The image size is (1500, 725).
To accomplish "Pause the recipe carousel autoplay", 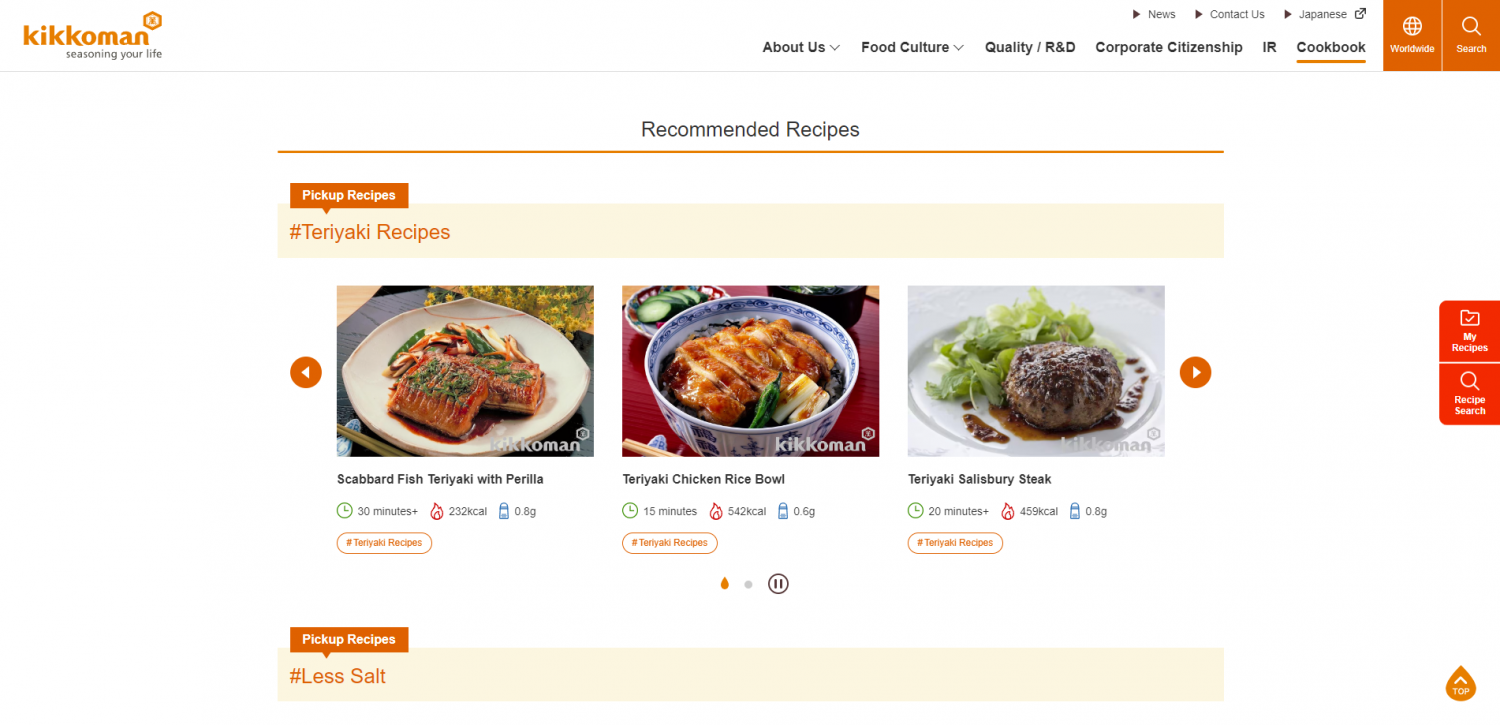I will pos(778,584).
